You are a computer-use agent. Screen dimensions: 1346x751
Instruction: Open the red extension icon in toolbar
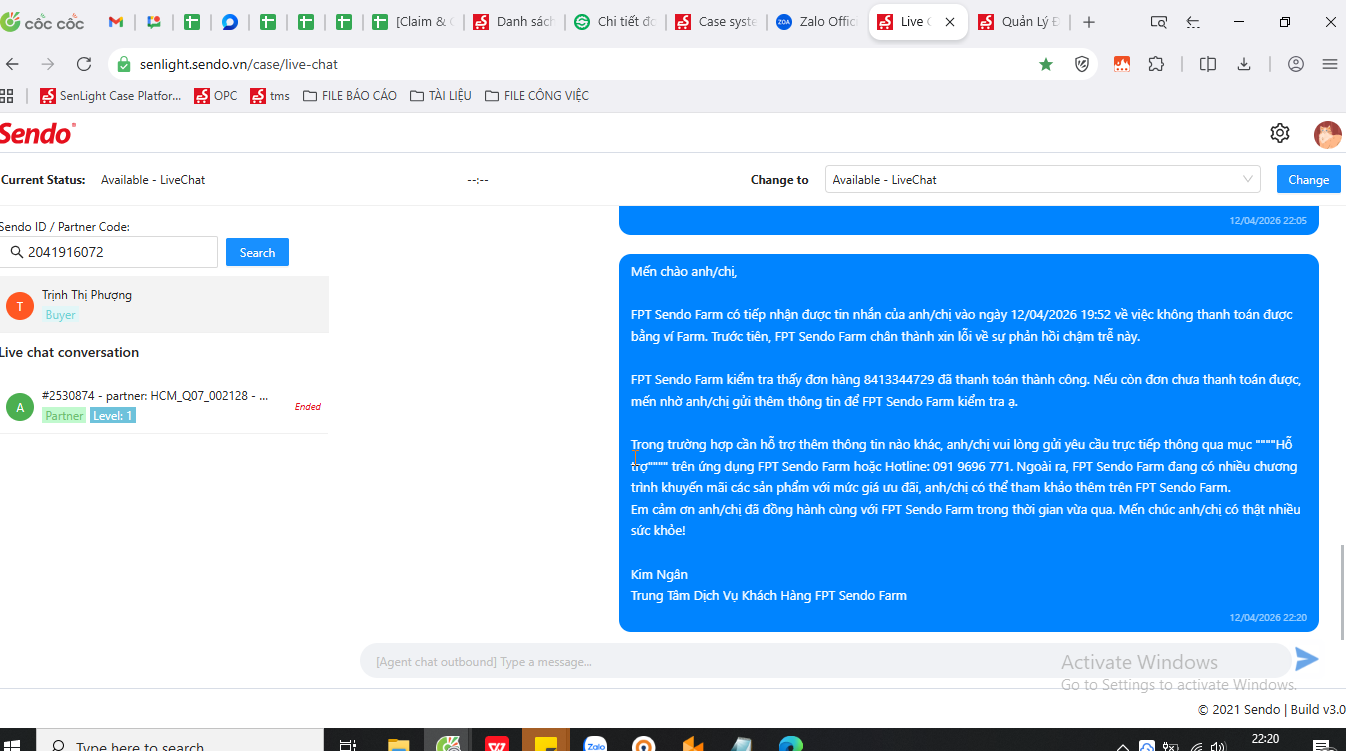coord(1122,64)
